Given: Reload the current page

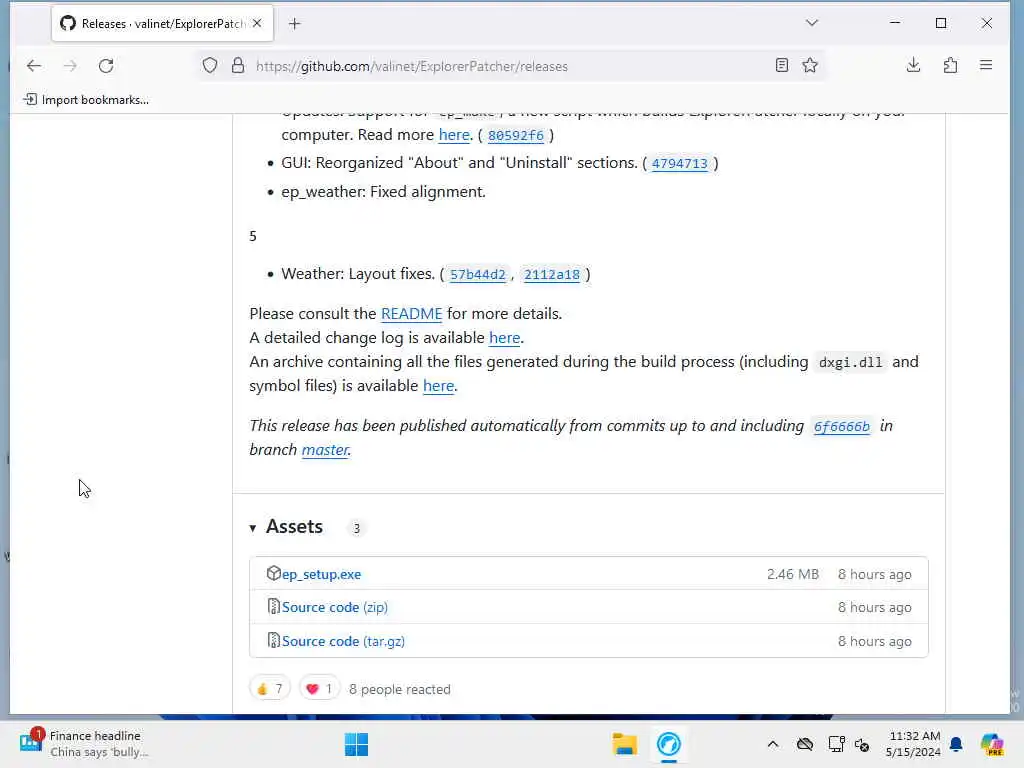Looking at the screenshot, I should [x=106, y=65].
